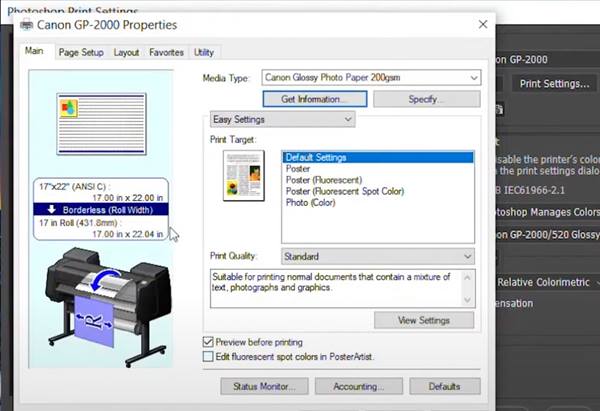
Task: Expand the Easy Settings dropdown
Action: point(282,119)
